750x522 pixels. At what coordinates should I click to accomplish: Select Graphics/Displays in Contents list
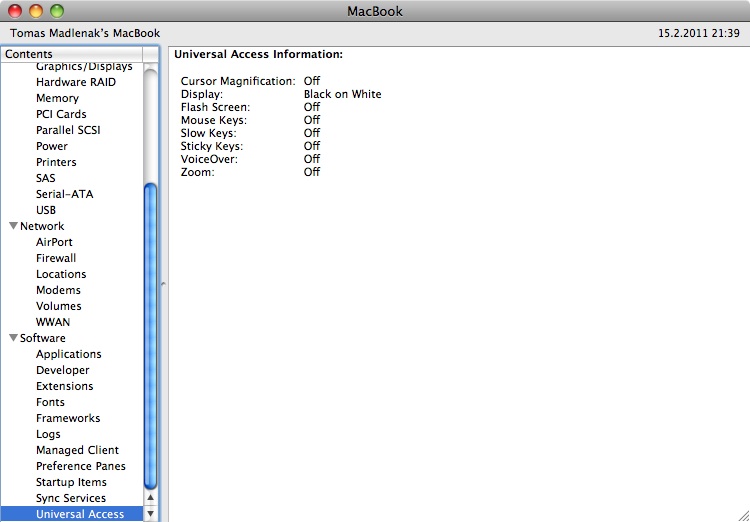click(x=84, y=67)
